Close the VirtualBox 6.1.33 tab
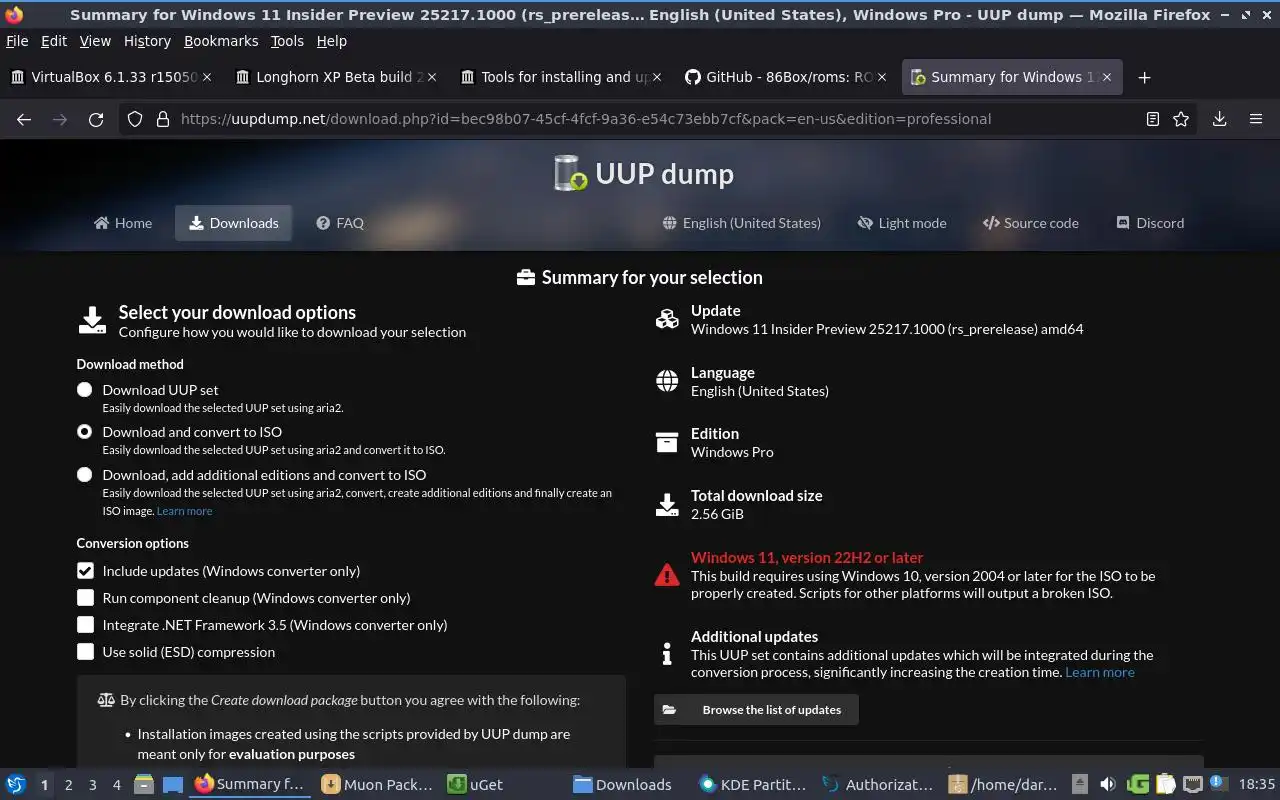This screenshot has width=1280, height=800. (209, 77)
